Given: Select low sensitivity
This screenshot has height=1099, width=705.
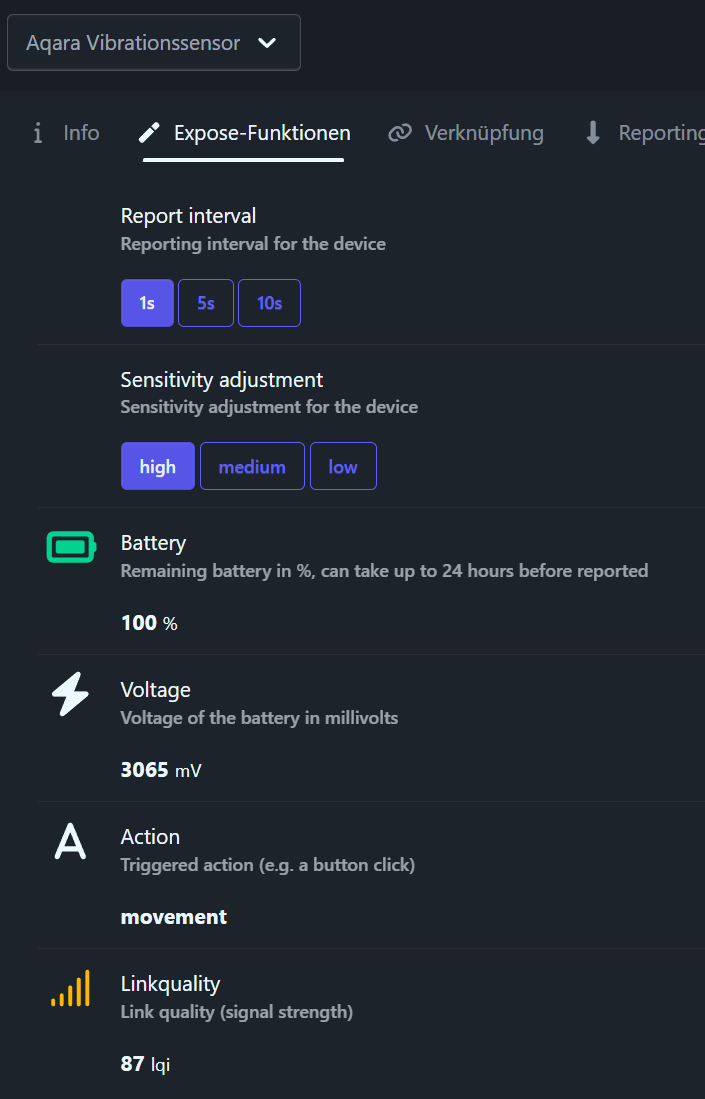Looking at the screenshot, I should click(343, 466).
